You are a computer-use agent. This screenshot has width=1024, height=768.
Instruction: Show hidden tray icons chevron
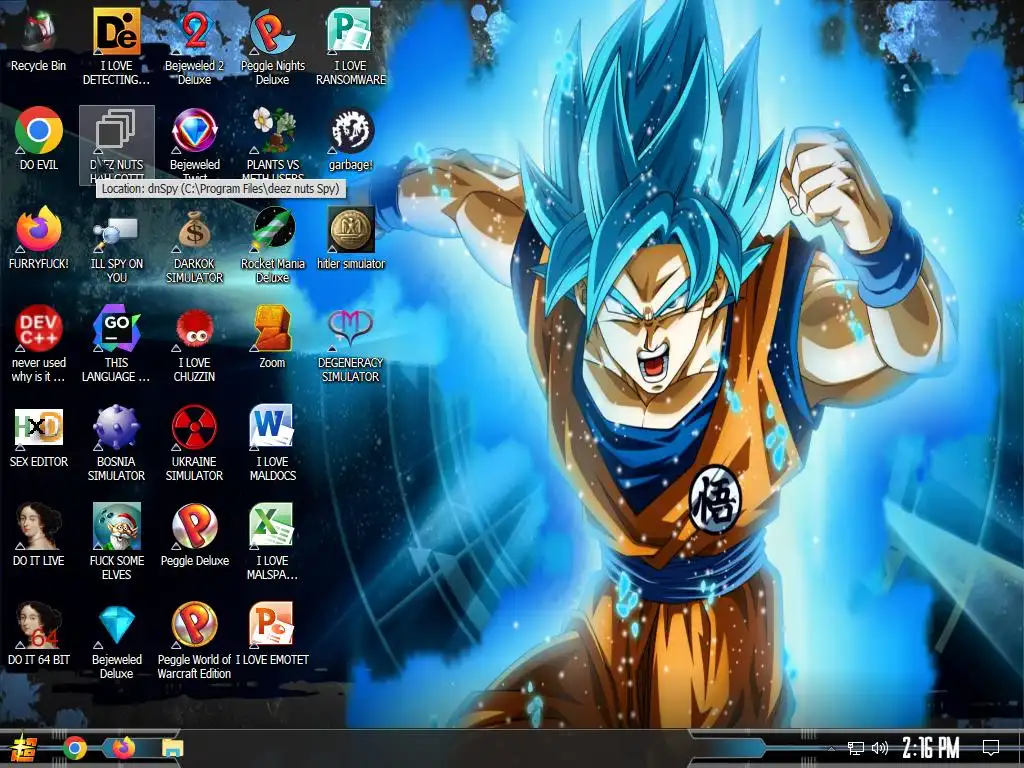(x=831, y=748)
